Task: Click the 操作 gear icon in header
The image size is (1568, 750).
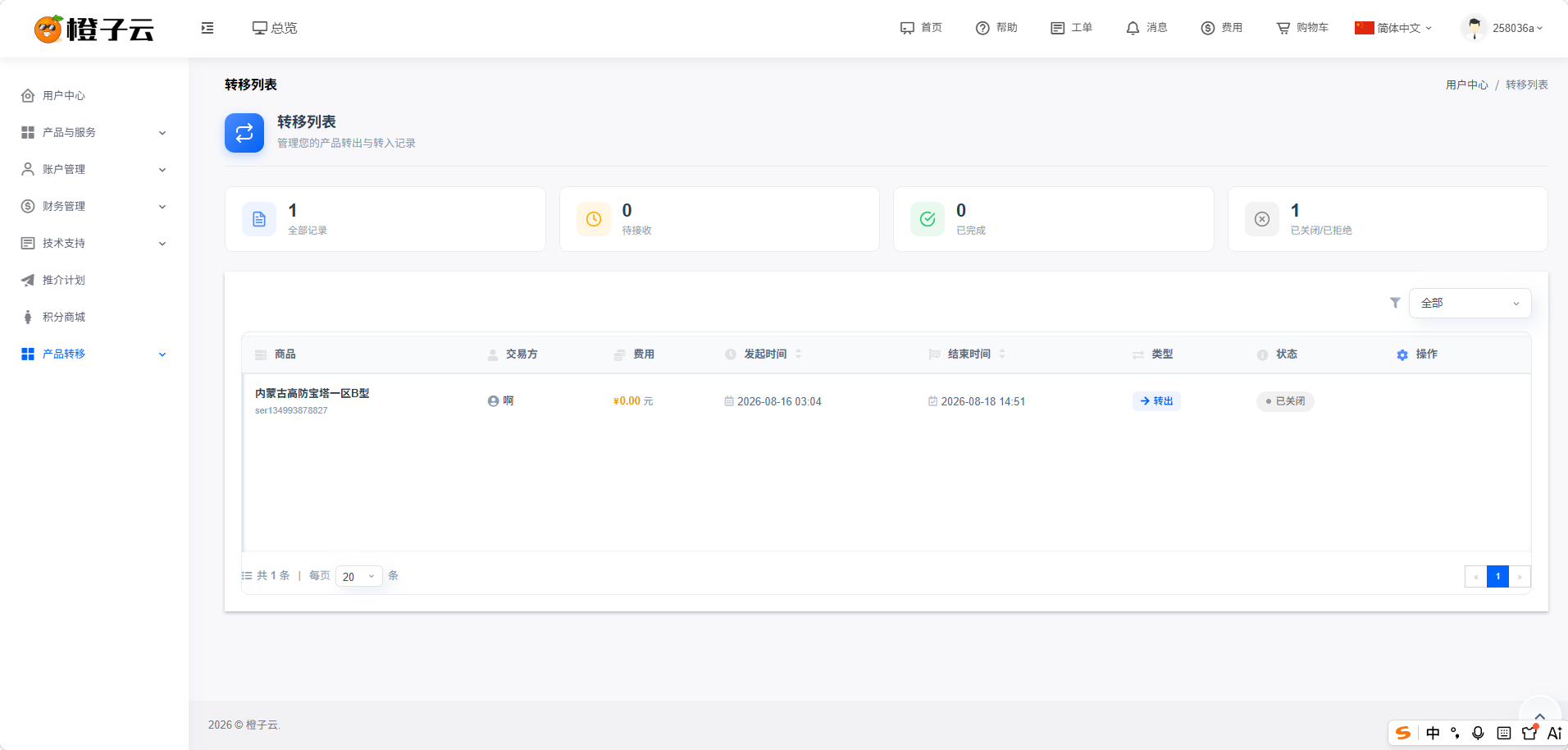Action: 1402,354
